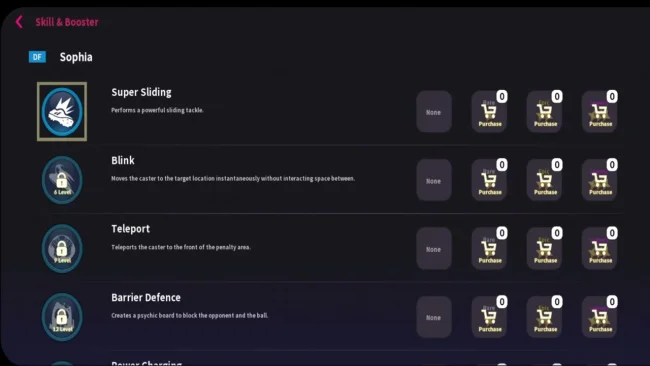Purchase Legendary booster for Blink
Screen dimensions: 650x366
point(599,180)
